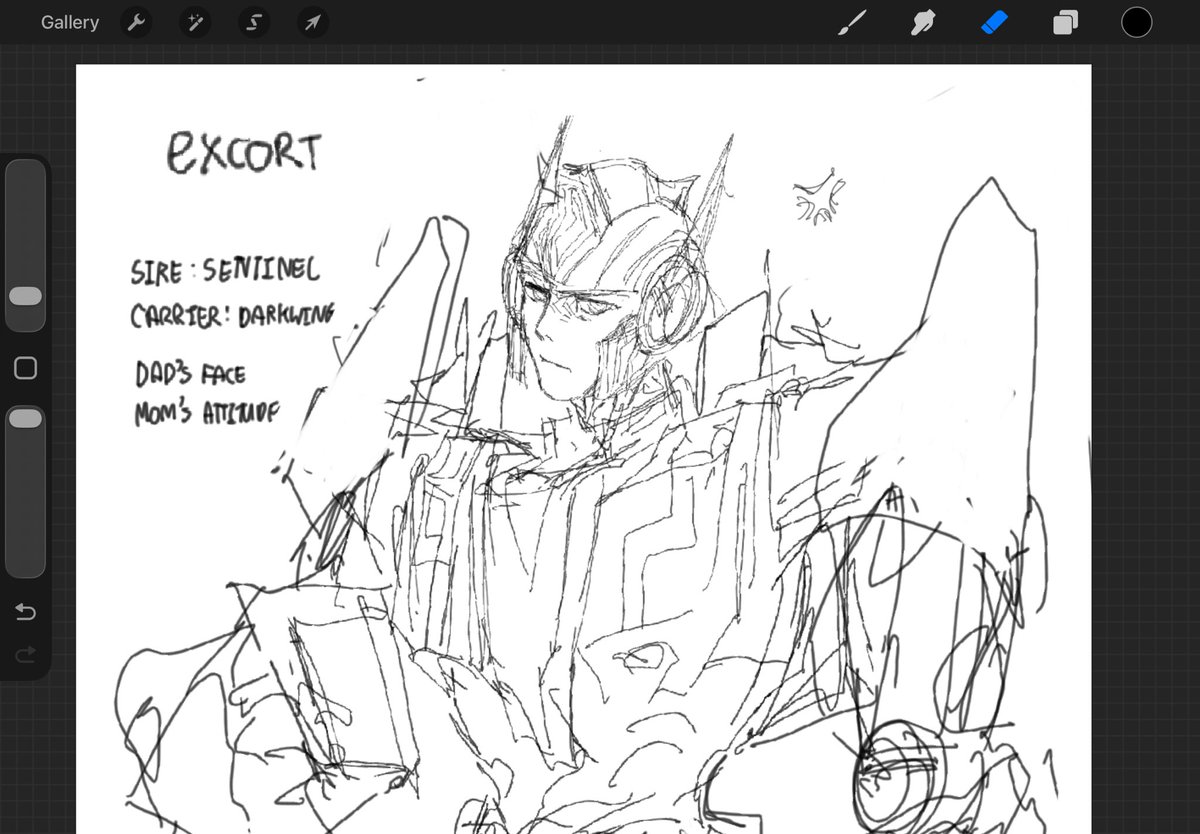
Task: Click the handwritten 'excort' title on canvas
Action: [244, 152]
